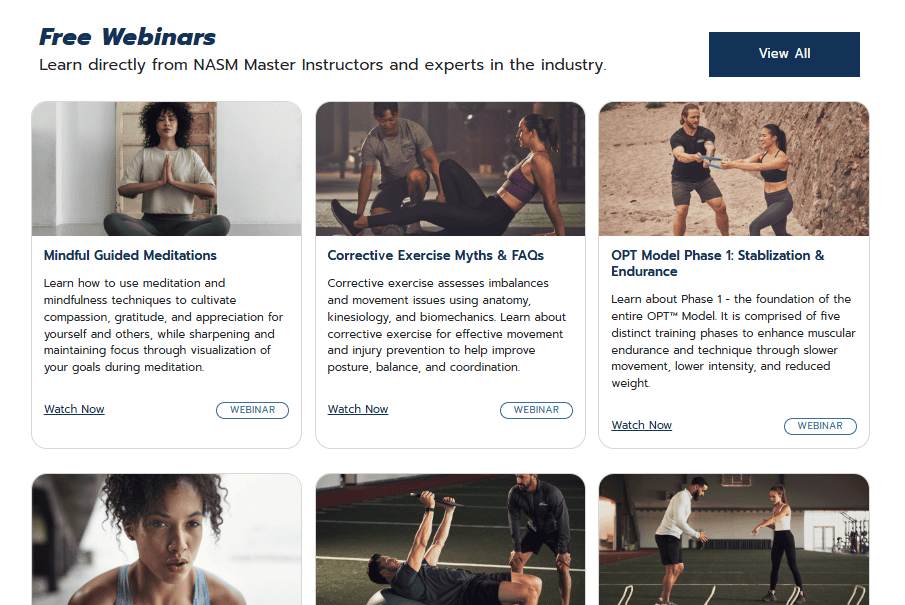This screenshot has width=905, height=605.
Task: Click the View All button
Action: click(x=784, y=54)
